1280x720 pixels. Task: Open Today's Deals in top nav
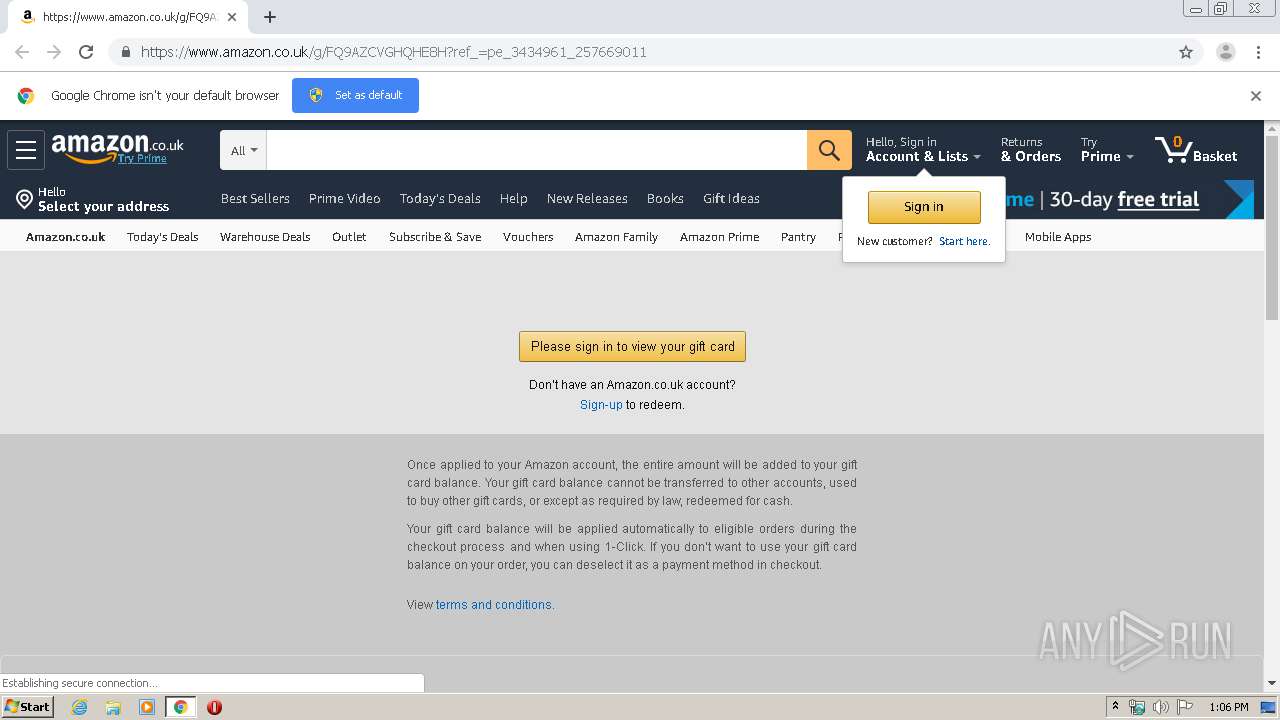tap(440, 199)
